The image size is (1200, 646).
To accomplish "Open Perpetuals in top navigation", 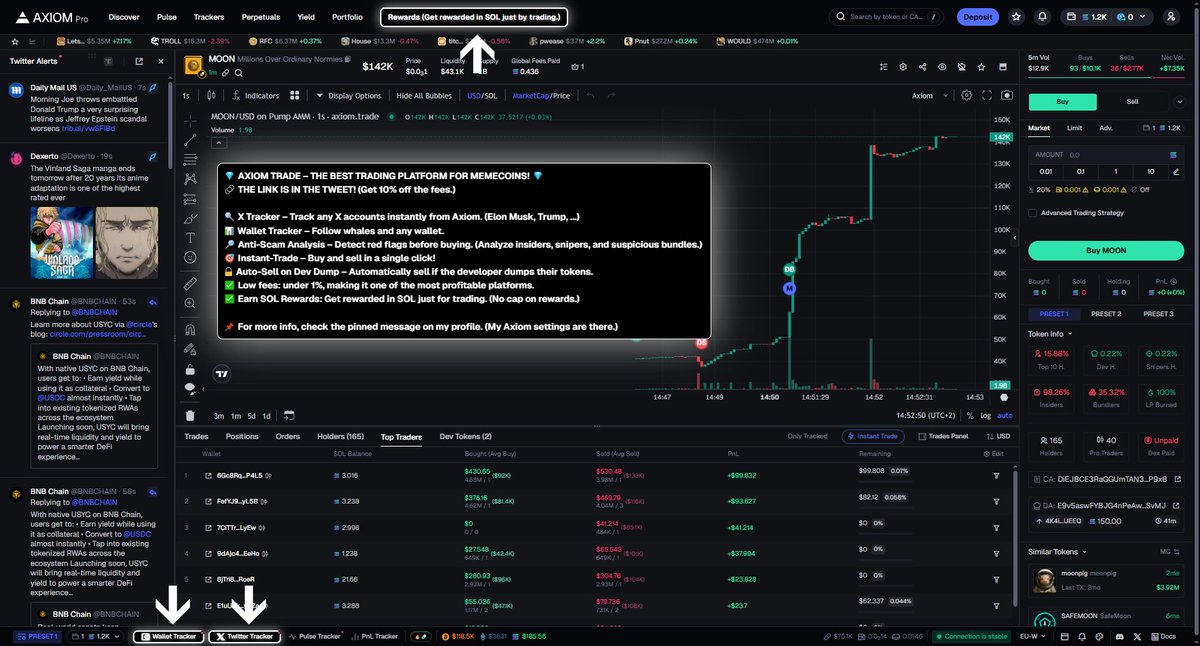I will tap(261, 17).
